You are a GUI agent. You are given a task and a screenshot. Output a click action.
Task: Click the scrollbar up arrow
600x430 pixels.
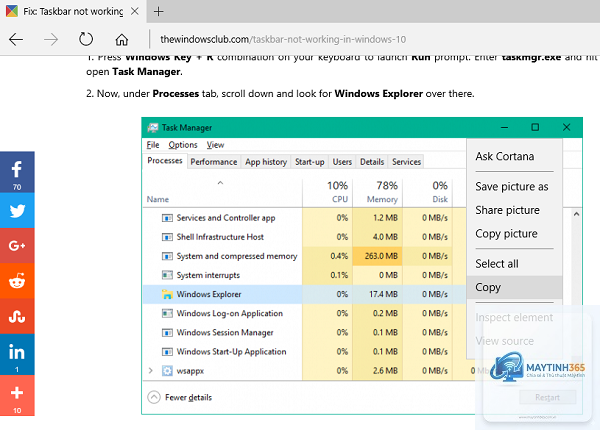576,214
